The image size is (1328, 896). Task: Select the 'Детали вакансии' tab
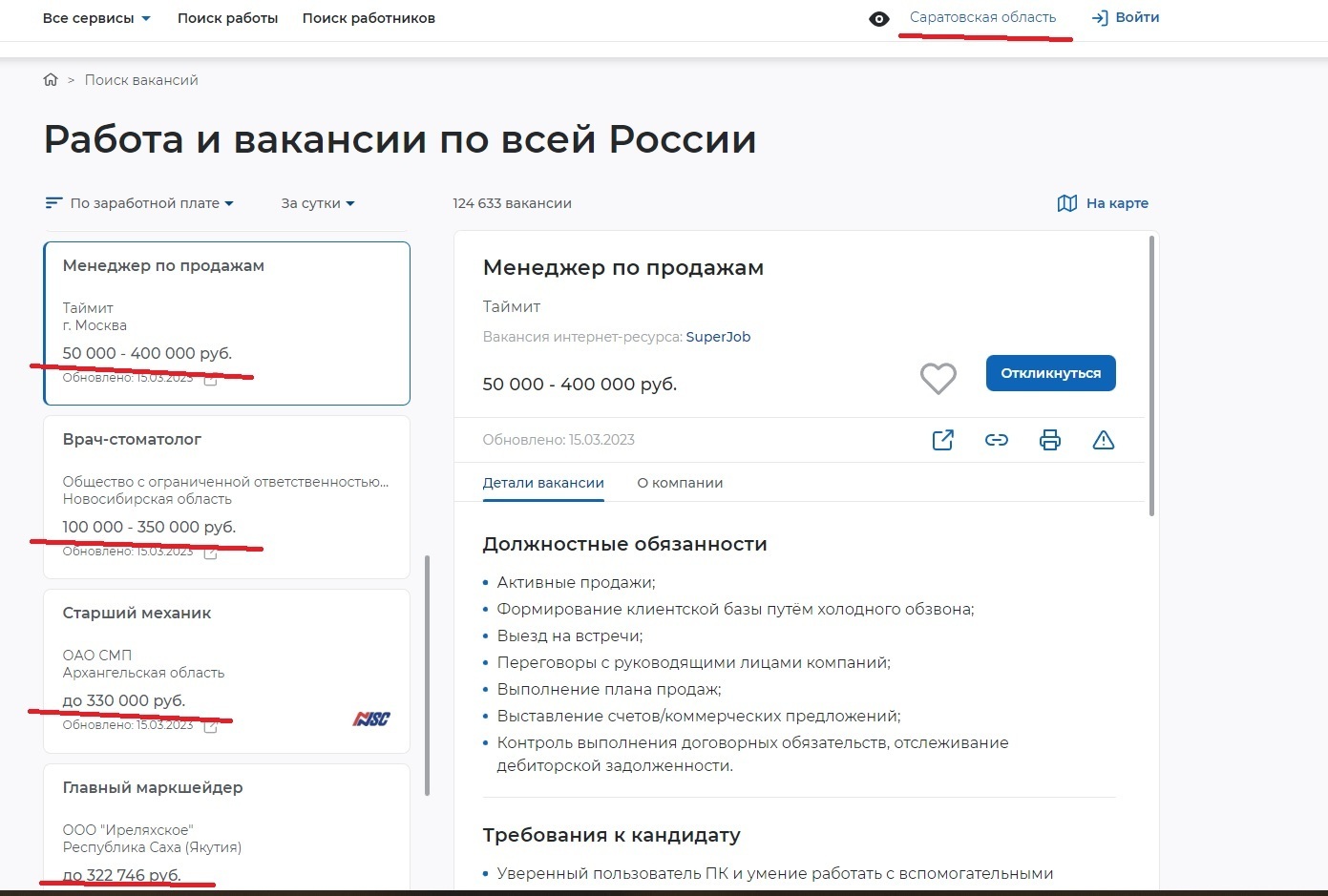point(543,483)
